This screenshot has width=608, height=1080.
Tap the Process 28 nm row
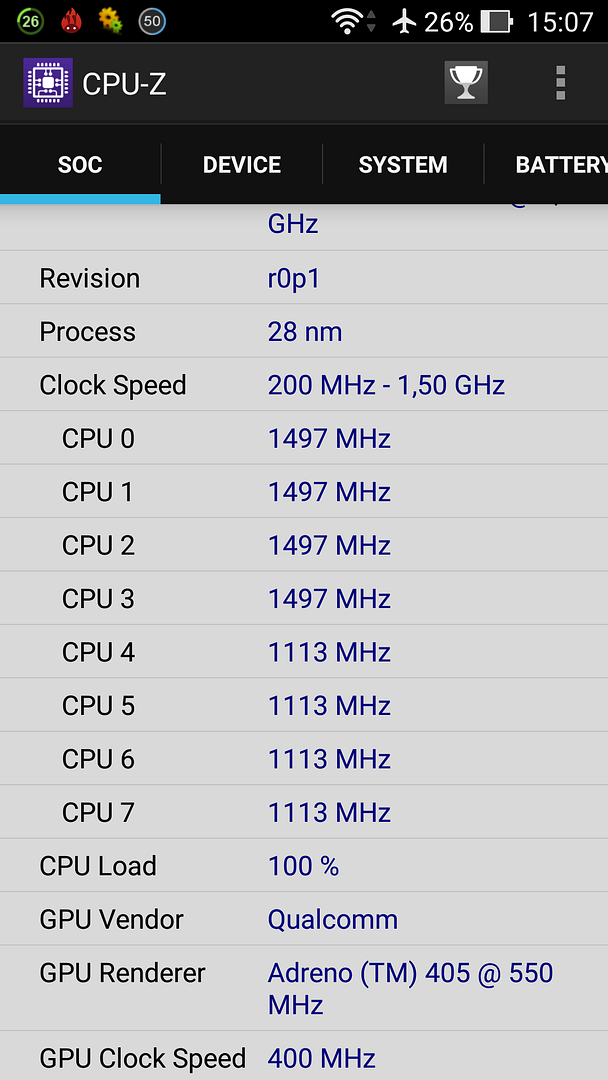coord(304,331)
